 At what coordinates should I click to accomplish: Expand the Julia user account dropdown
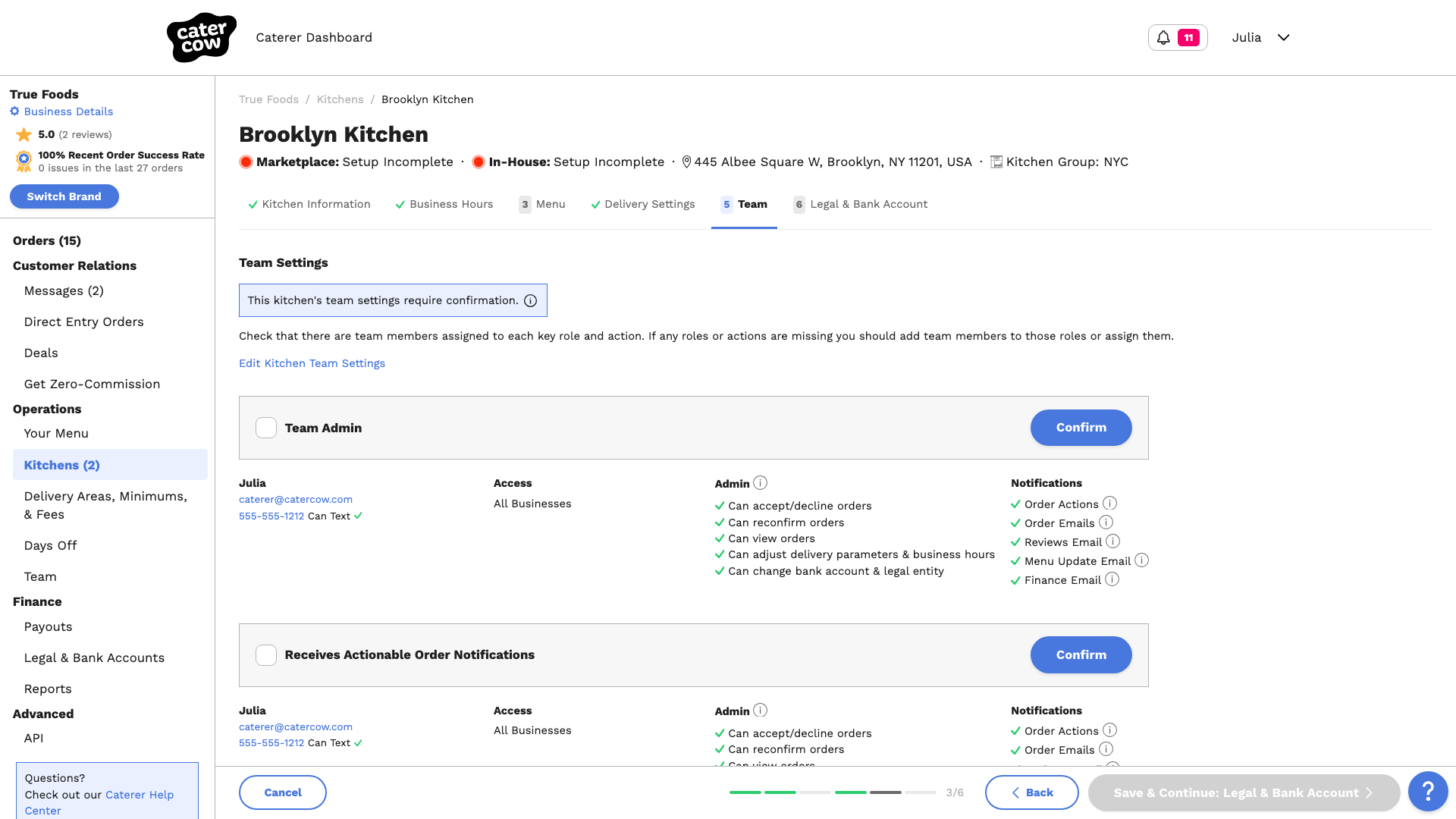(x=1260, y=37)
